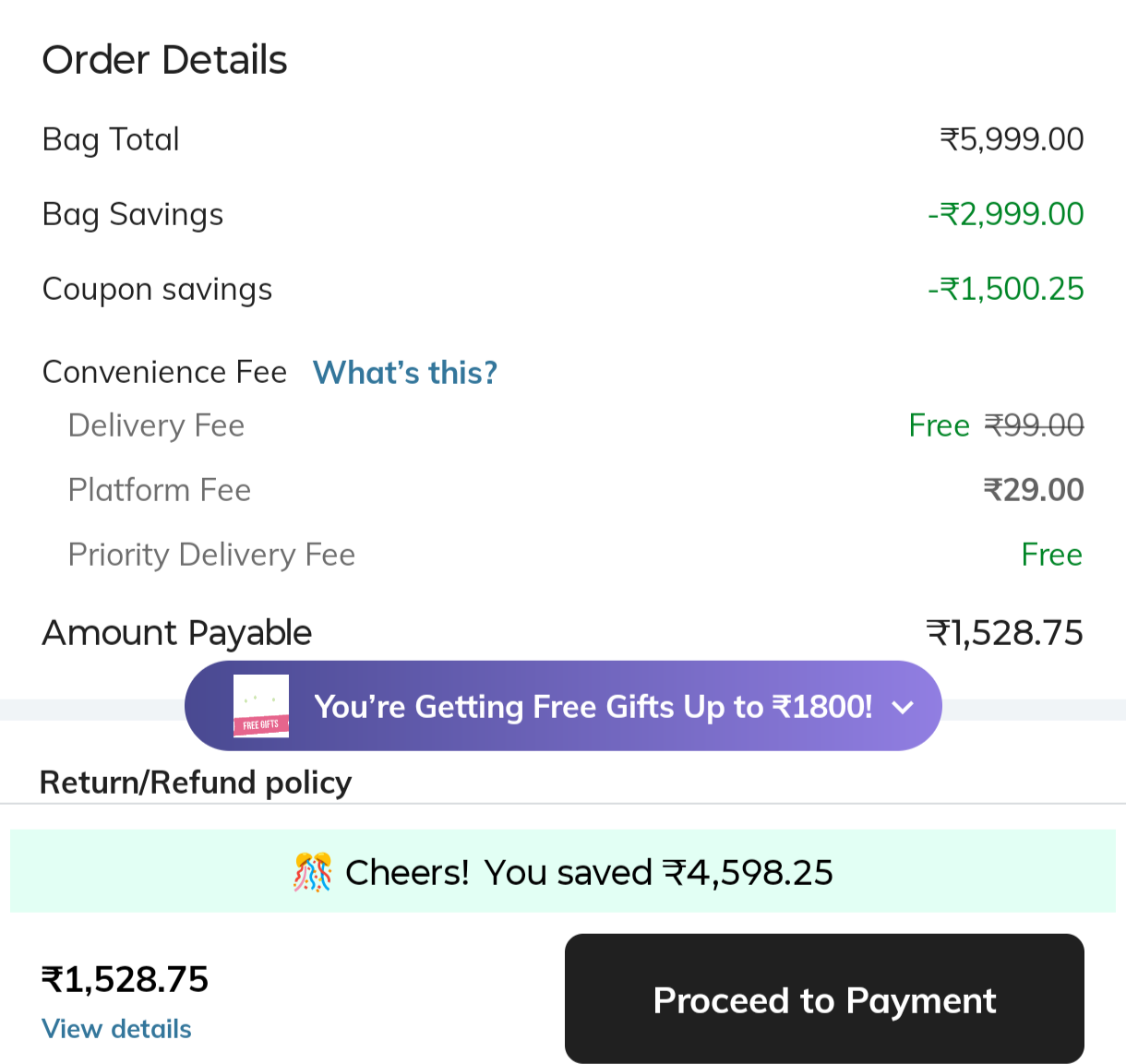This screenshot has height=1064, width=1126.
Task: Click the Priority Delivery Fee Free label
Action: 1052,554
